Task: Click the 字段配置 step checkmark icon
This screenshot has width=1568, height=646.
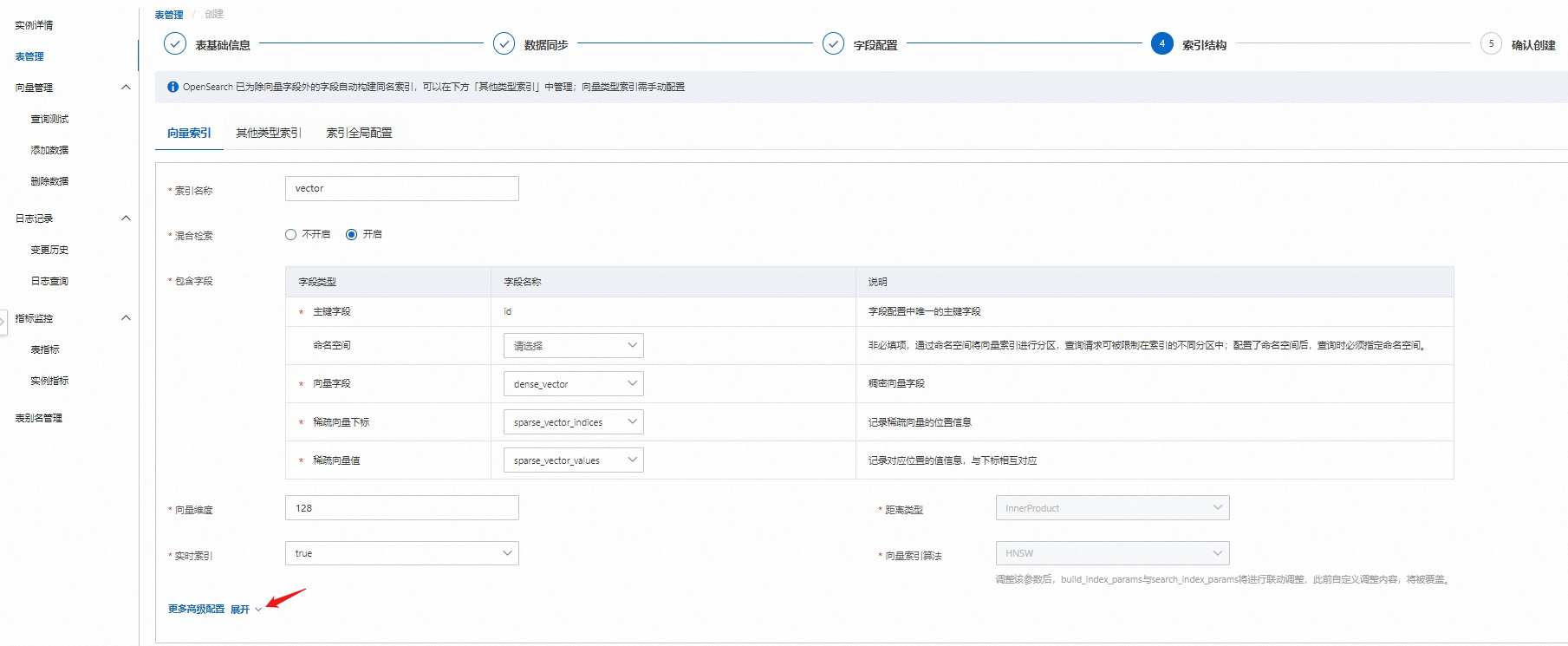Action: coord(833,43)
